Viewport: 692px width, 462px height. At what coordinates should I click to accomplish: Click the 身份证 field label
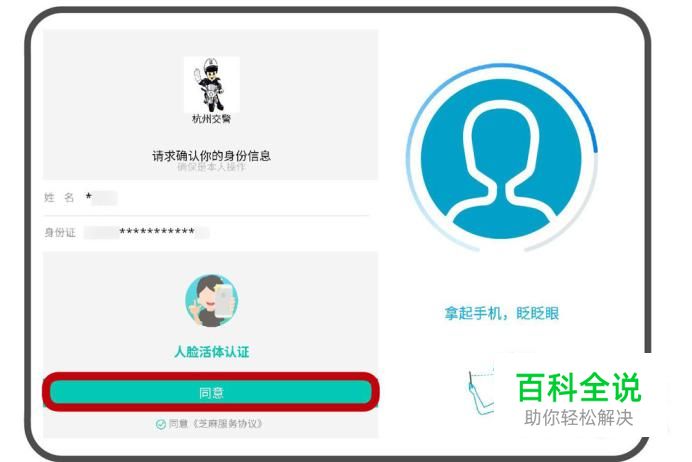(x=60, y=232)
